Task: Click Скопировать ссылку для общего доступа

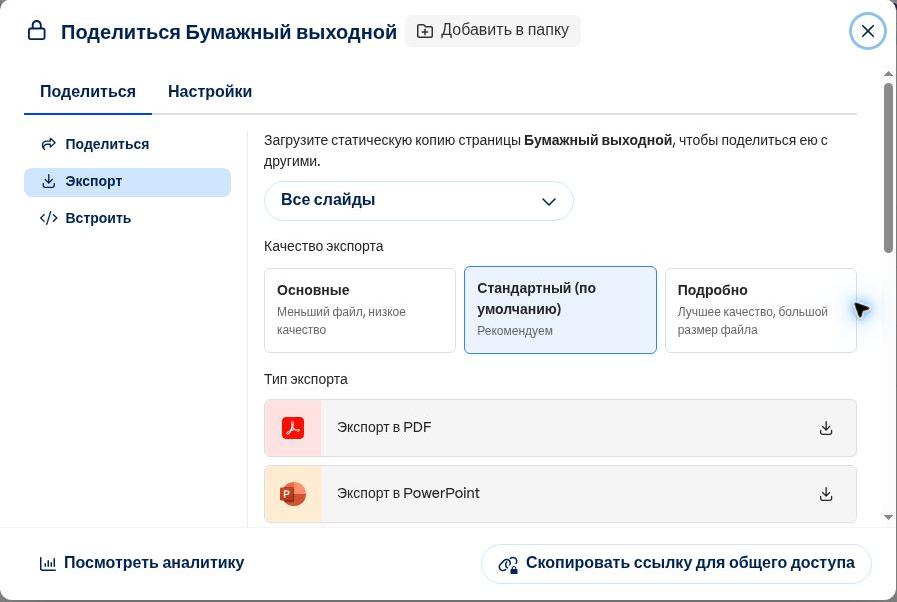Action: click(x=676, y=564)
